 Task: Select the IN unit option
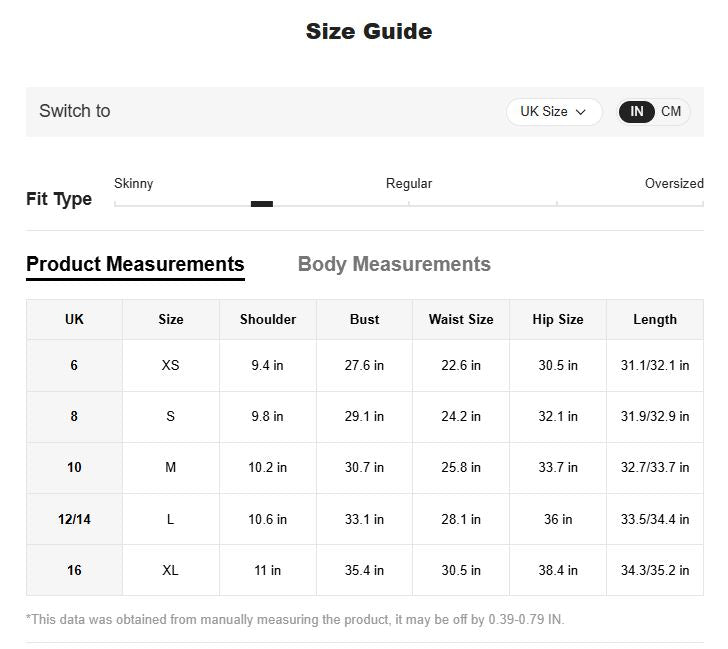pos(637,112)
